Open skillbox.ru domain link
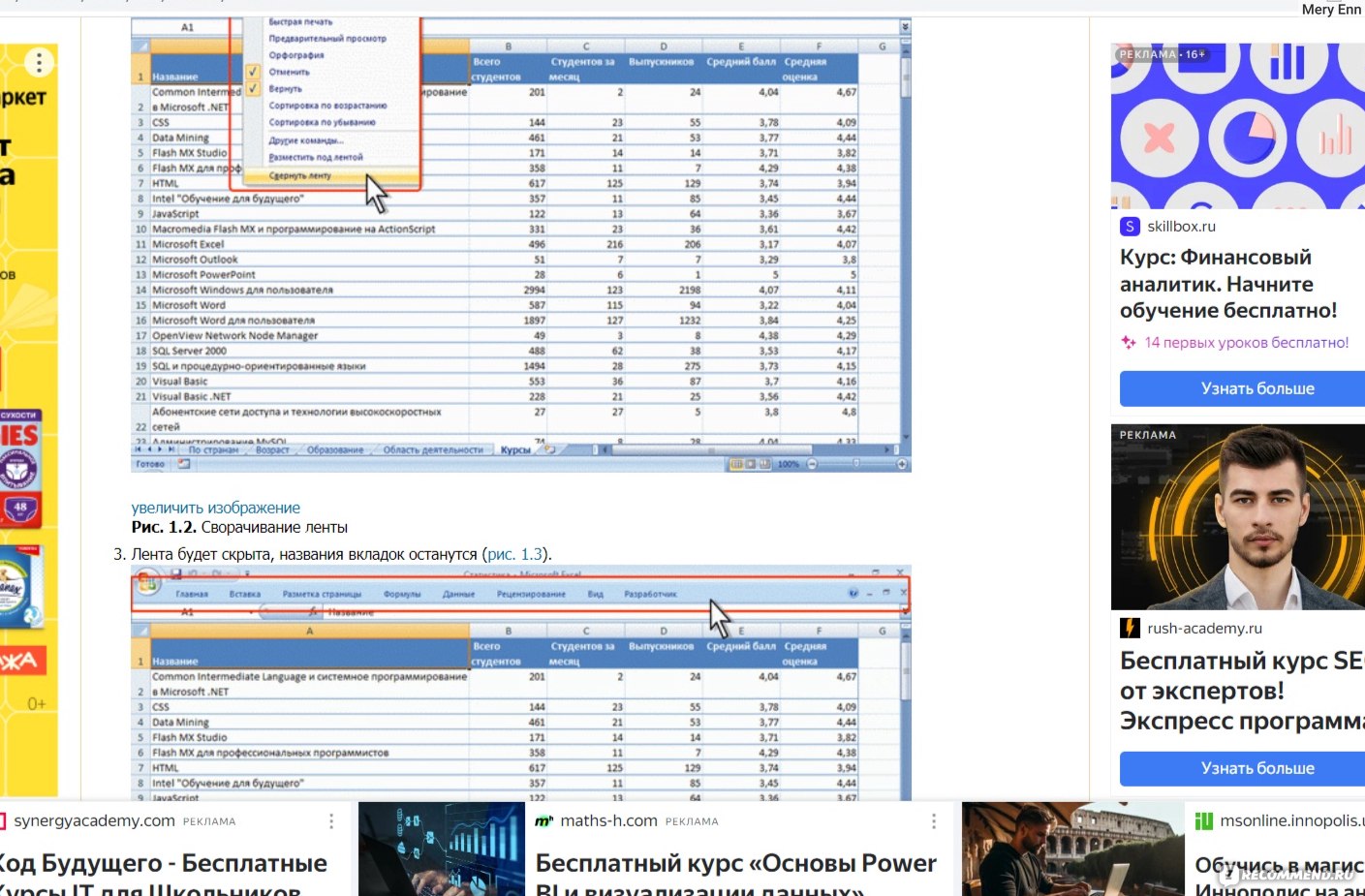The image size is (1365, 896). click(1181, 227)
